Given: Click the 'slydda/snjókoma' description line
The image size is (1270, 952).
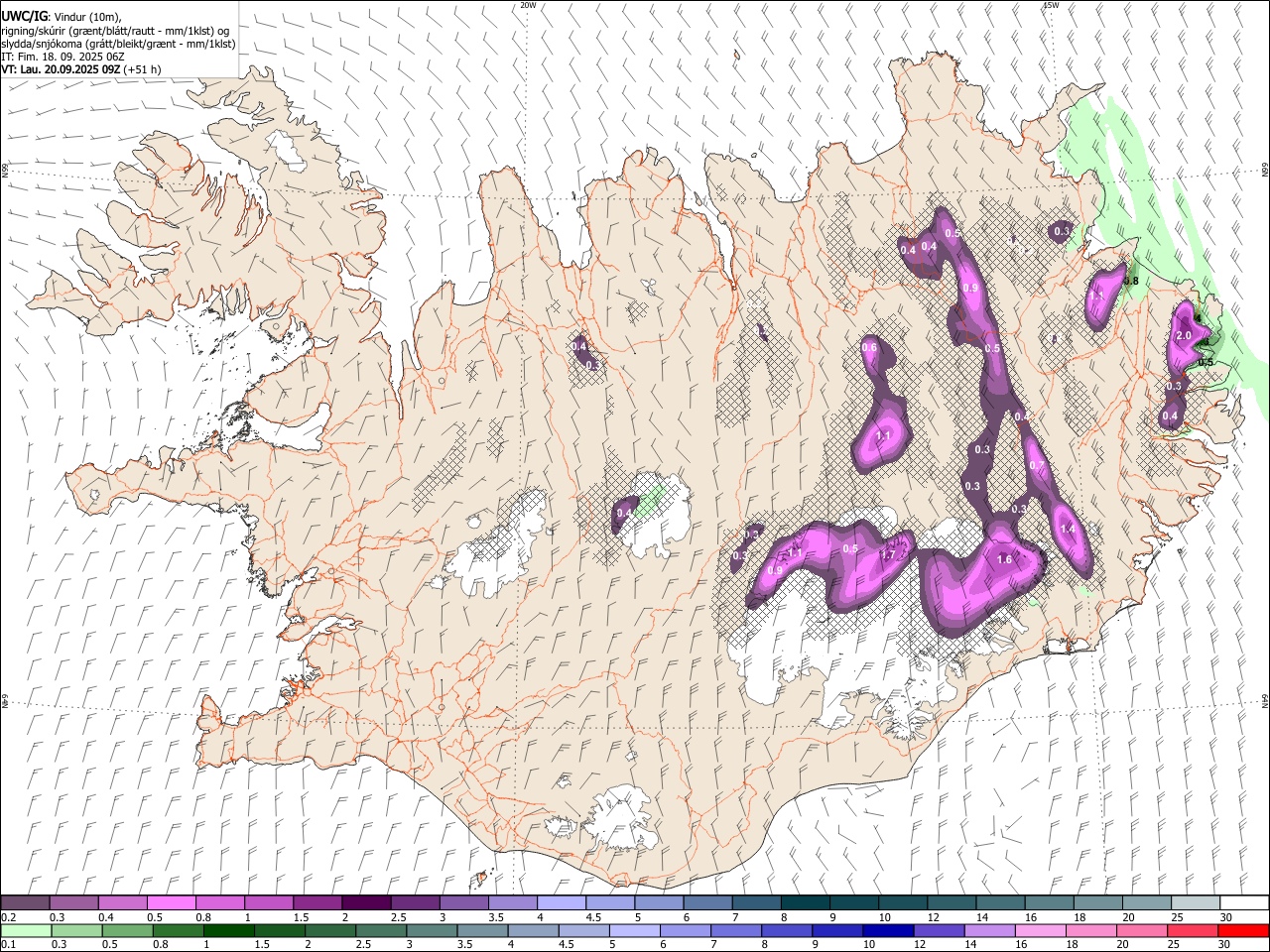Looking at the screenshot, I should tap(119, 44).
